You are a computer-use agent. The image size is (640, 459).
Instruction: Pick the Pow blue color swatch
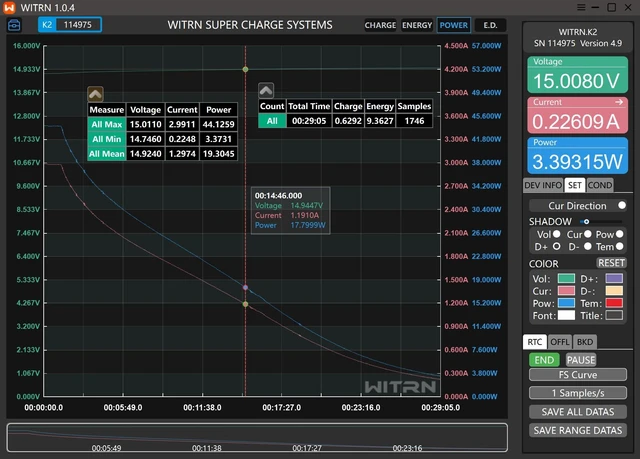coord(566,303)
